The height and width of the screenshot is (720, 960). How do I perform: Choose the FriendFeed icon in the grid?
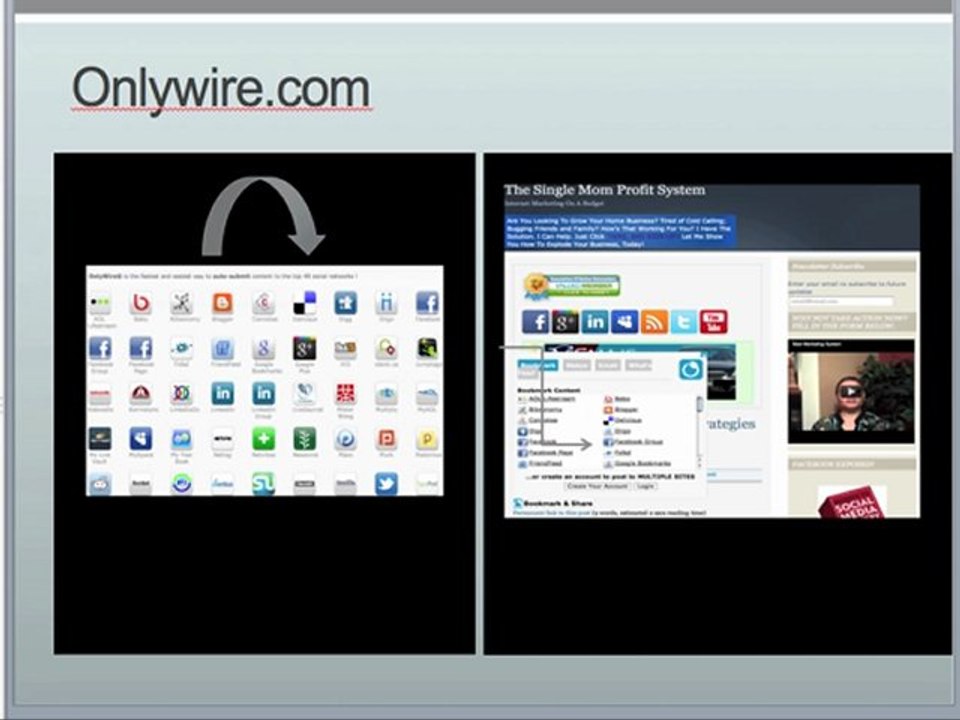coord(222,348)
